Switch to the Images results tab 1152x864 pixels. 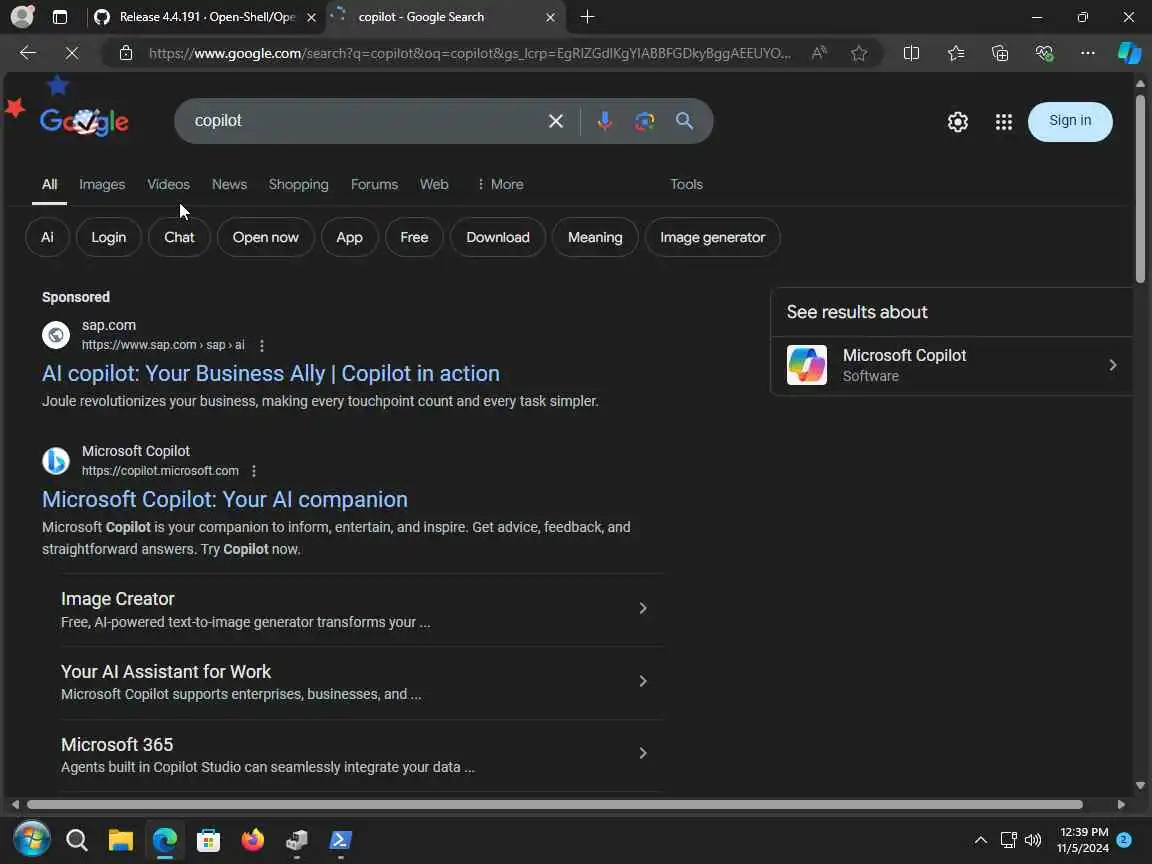click(x=102, y=184)
